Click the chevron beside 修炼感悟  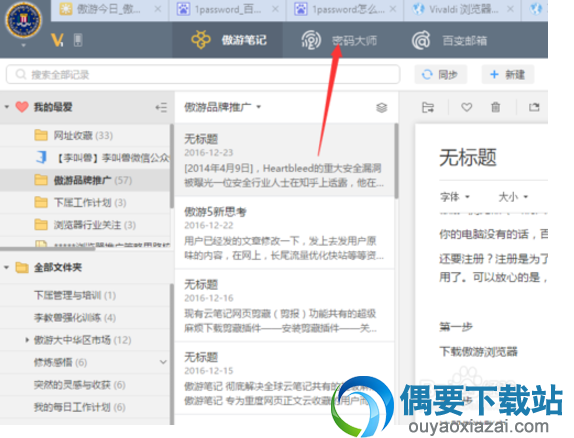pos(163,362)
